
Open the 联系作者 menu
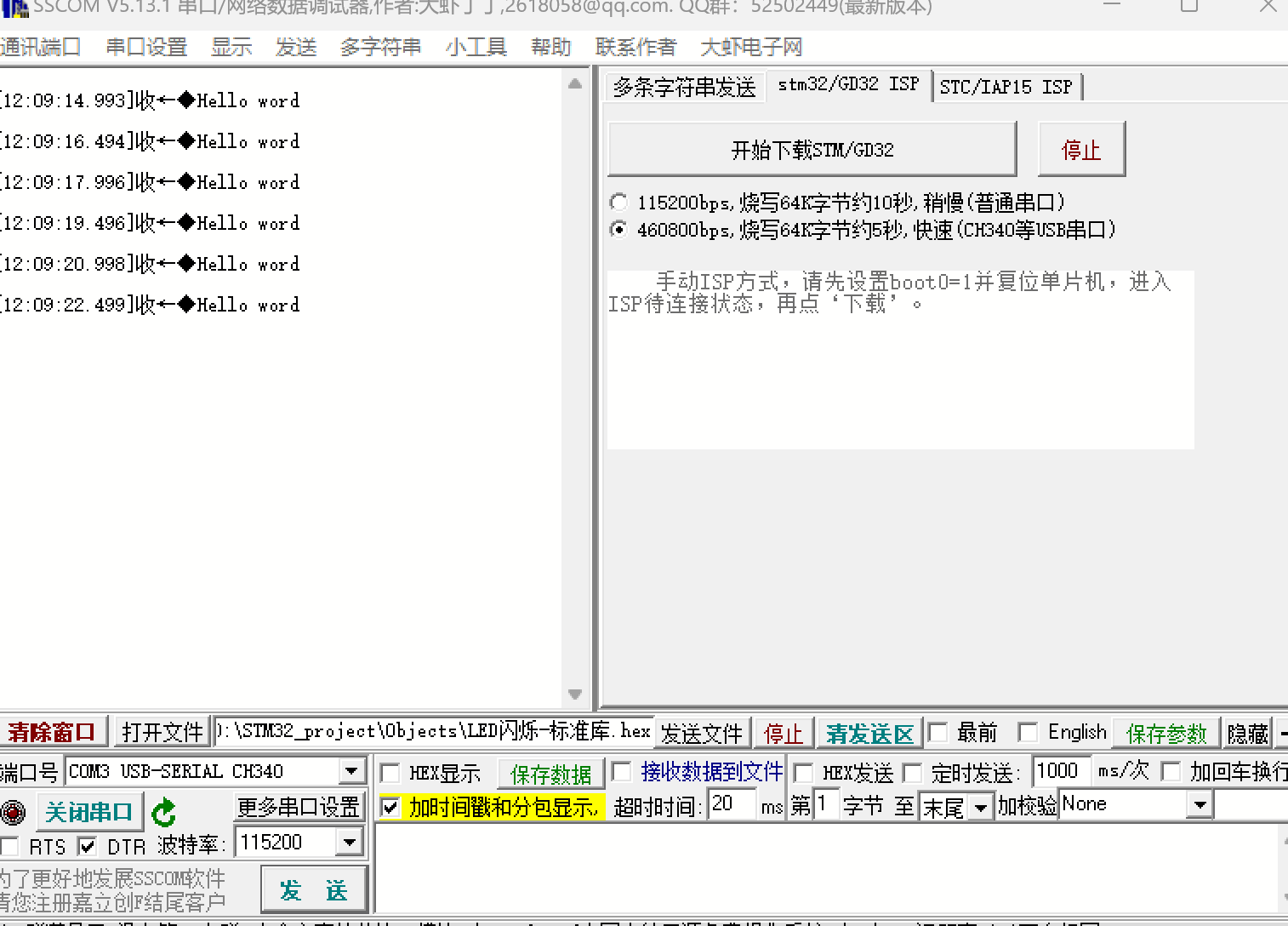(x=635, y=47)
